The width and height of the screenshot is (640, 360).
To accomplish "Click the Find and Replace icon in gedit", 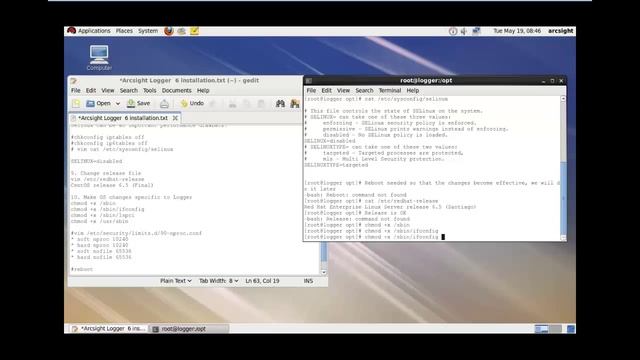I will click(295, 104).
